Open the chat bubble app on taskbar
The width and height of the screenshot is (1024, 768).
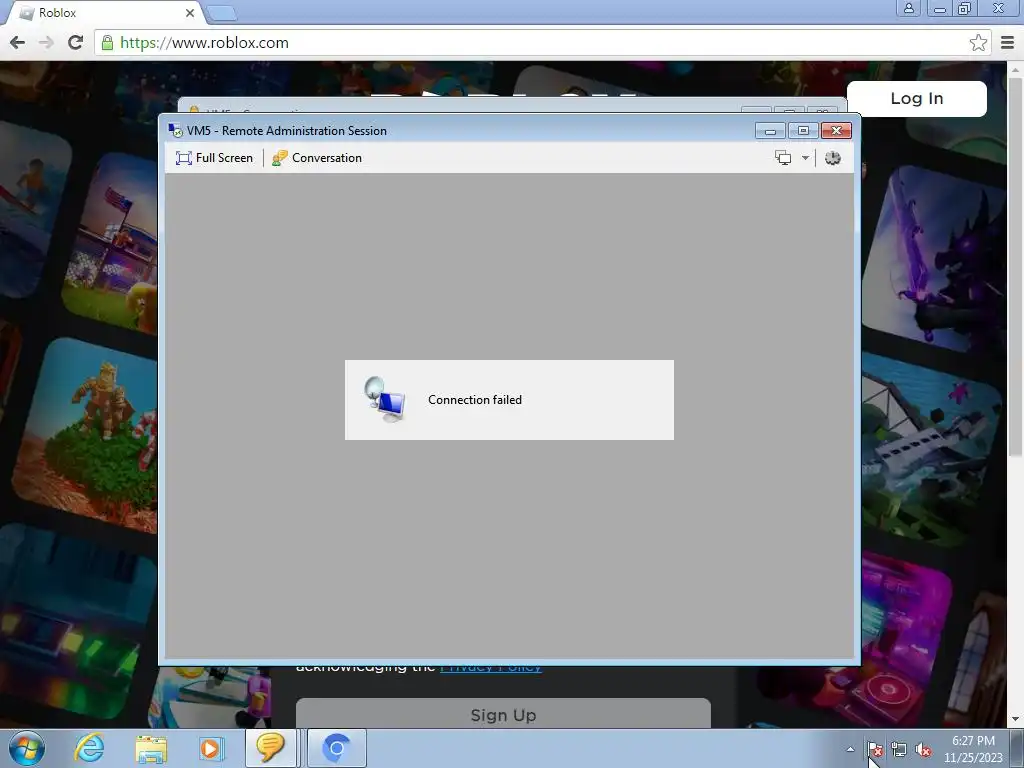[x=270, y=748]
